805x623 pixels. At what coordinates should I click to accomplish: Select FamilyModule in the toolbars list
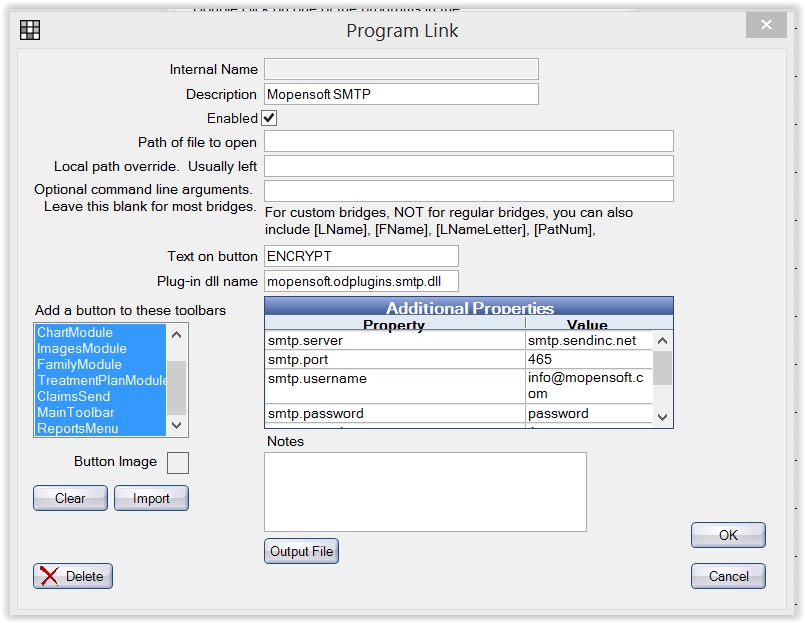tap(100, 364)
